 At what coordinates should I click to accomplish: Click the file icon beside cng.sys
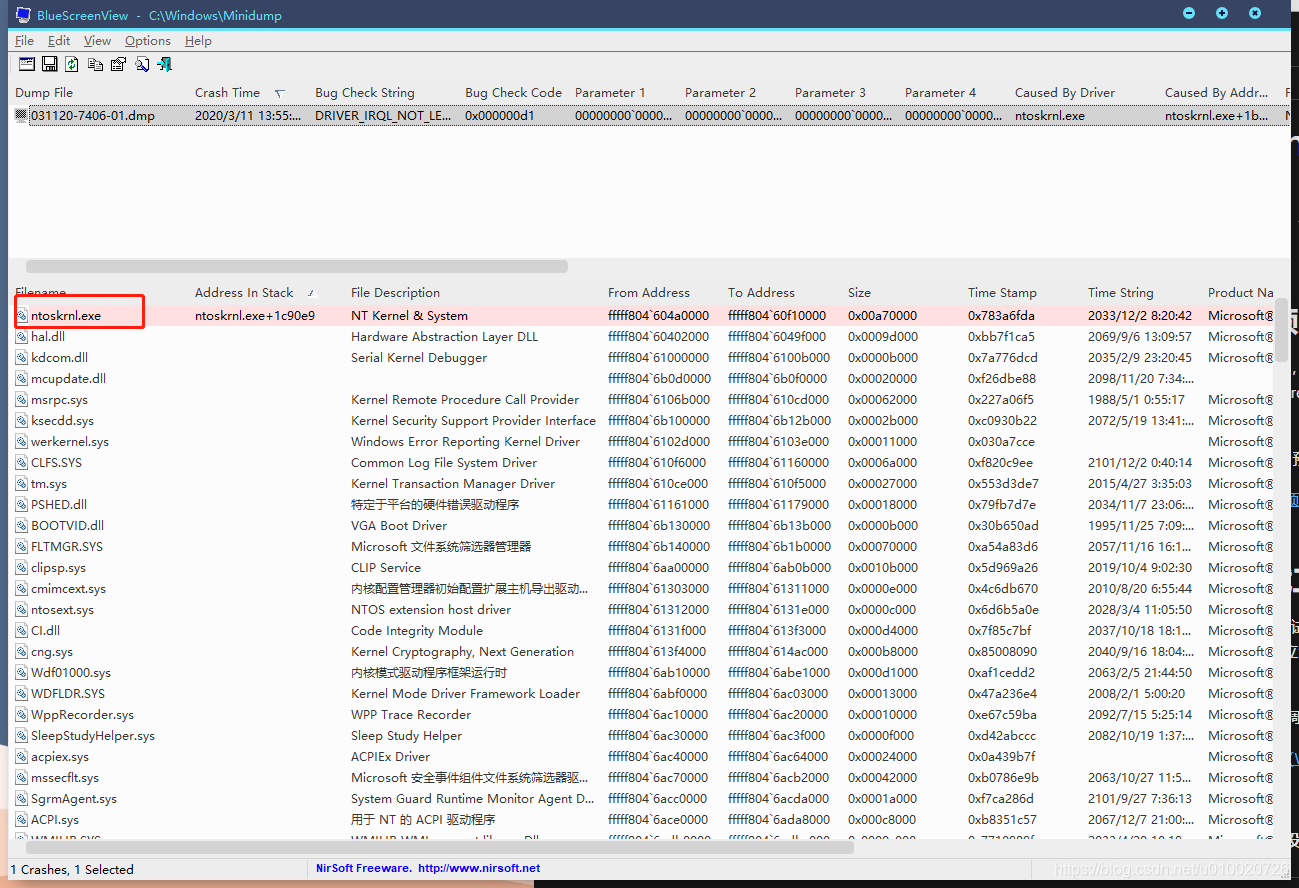click(x=22, y=652)
